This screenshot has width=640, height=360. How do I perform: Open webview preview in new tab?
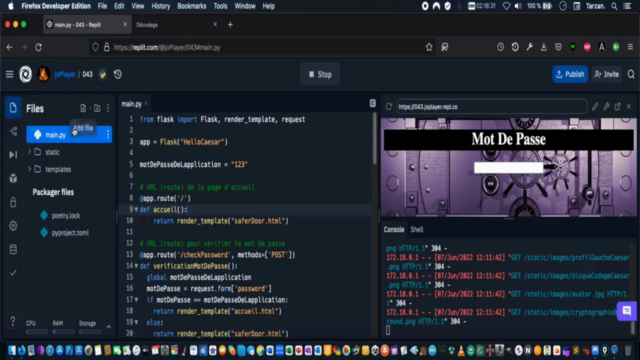[618, 107]
